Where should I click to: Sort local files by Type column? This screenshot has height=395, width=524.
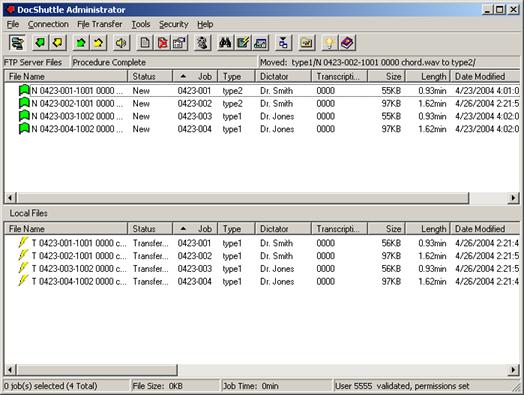click(237, 229)
